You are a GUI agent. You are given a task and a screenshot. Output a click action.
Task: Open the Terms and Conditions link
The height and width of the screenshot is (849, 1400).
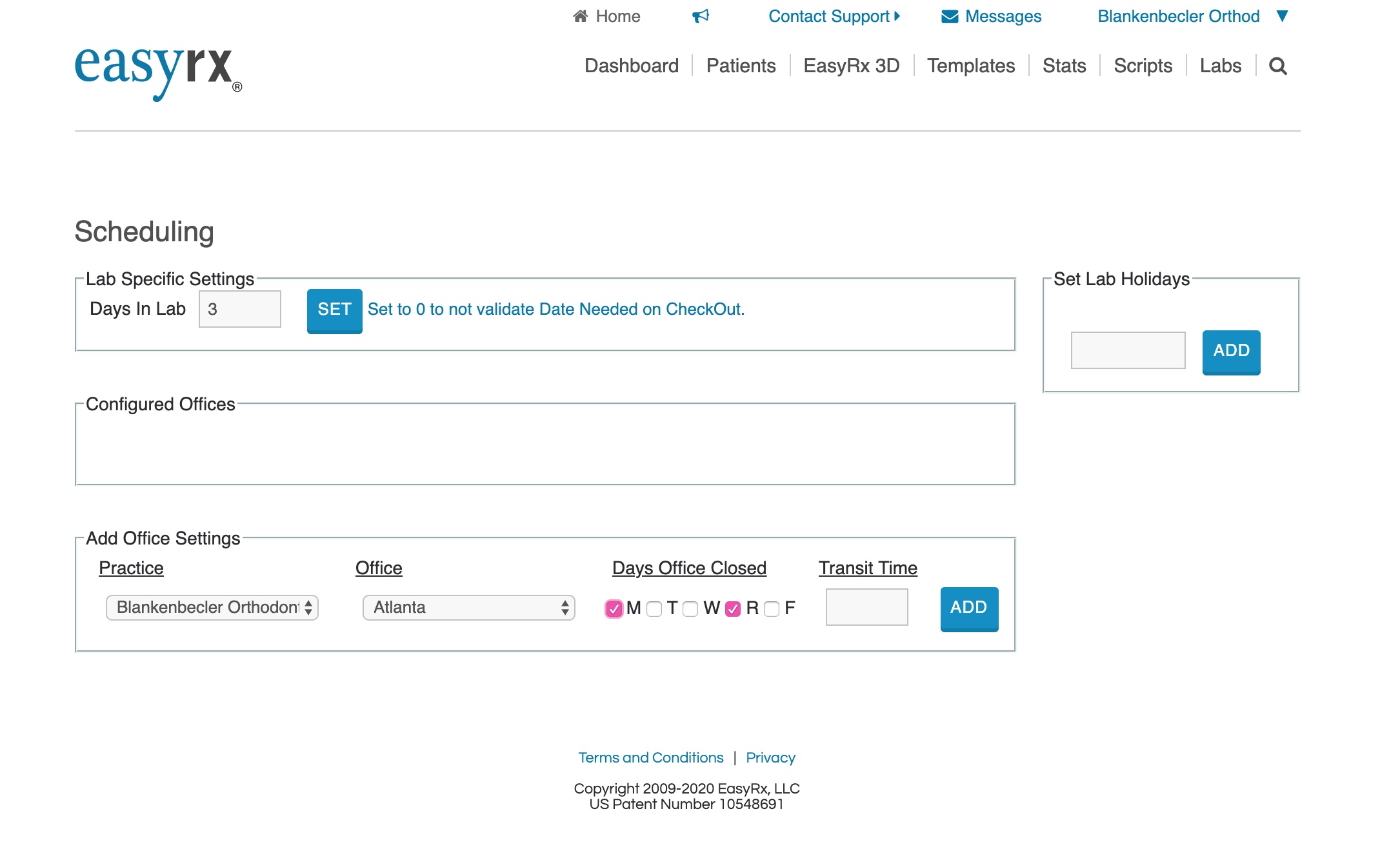650,757
